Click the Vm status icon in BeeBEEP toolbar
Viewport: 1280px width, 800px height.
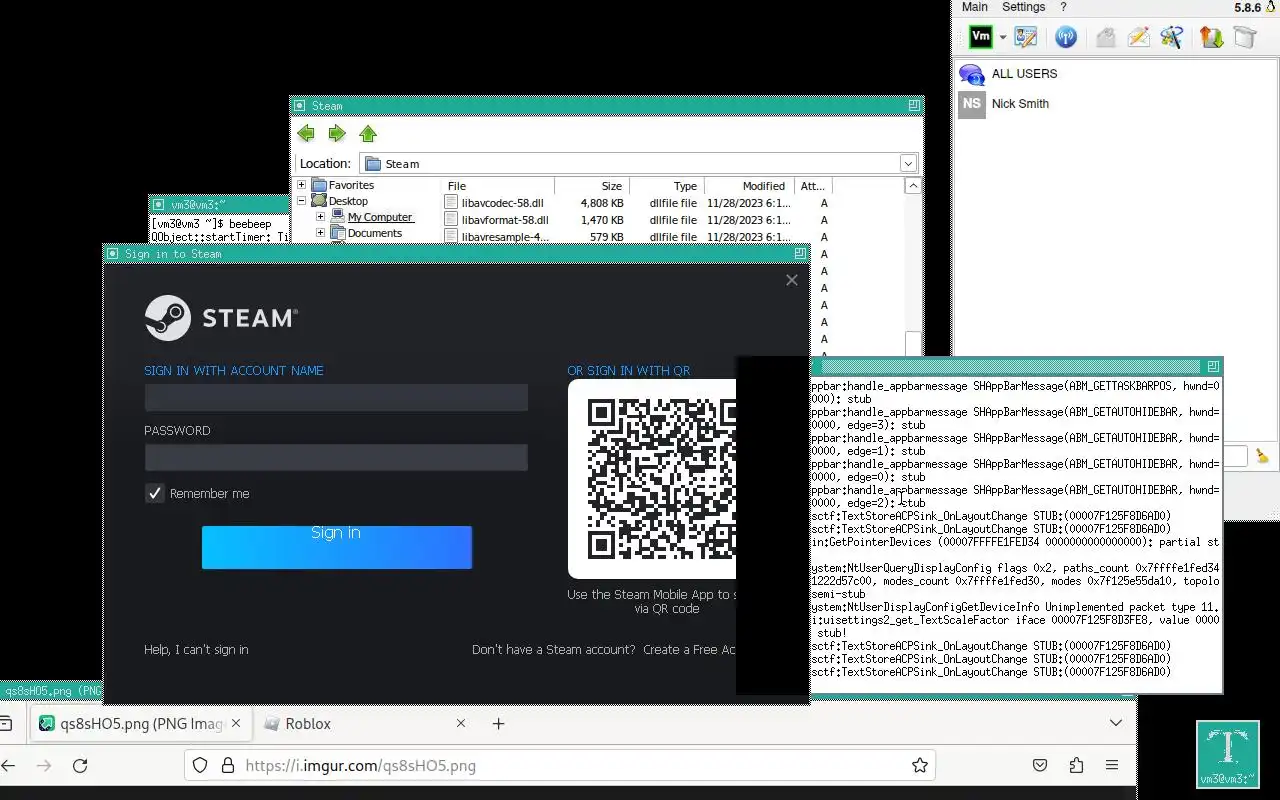tap(981, 37)
